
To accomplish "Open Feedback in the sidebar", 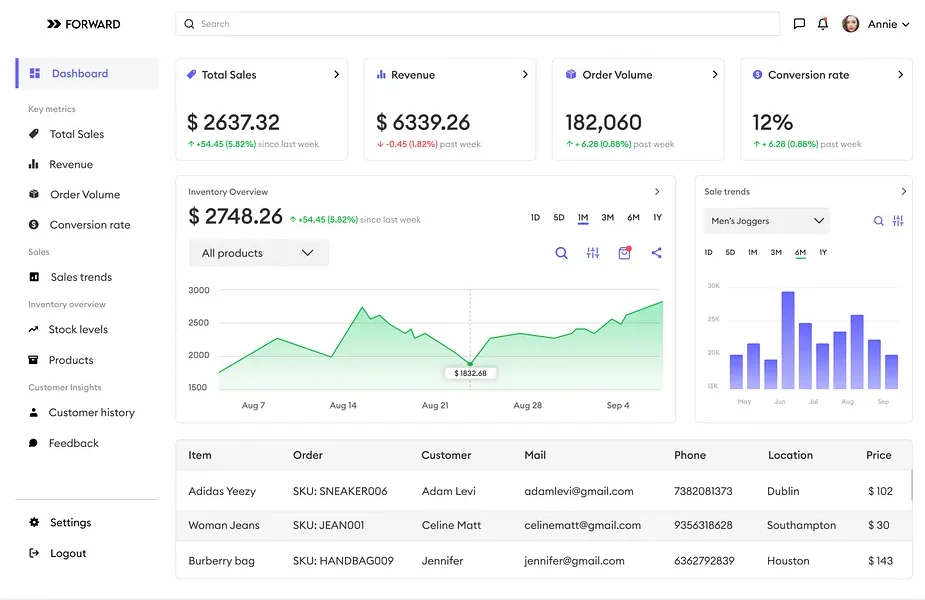I will pos(74,443).
